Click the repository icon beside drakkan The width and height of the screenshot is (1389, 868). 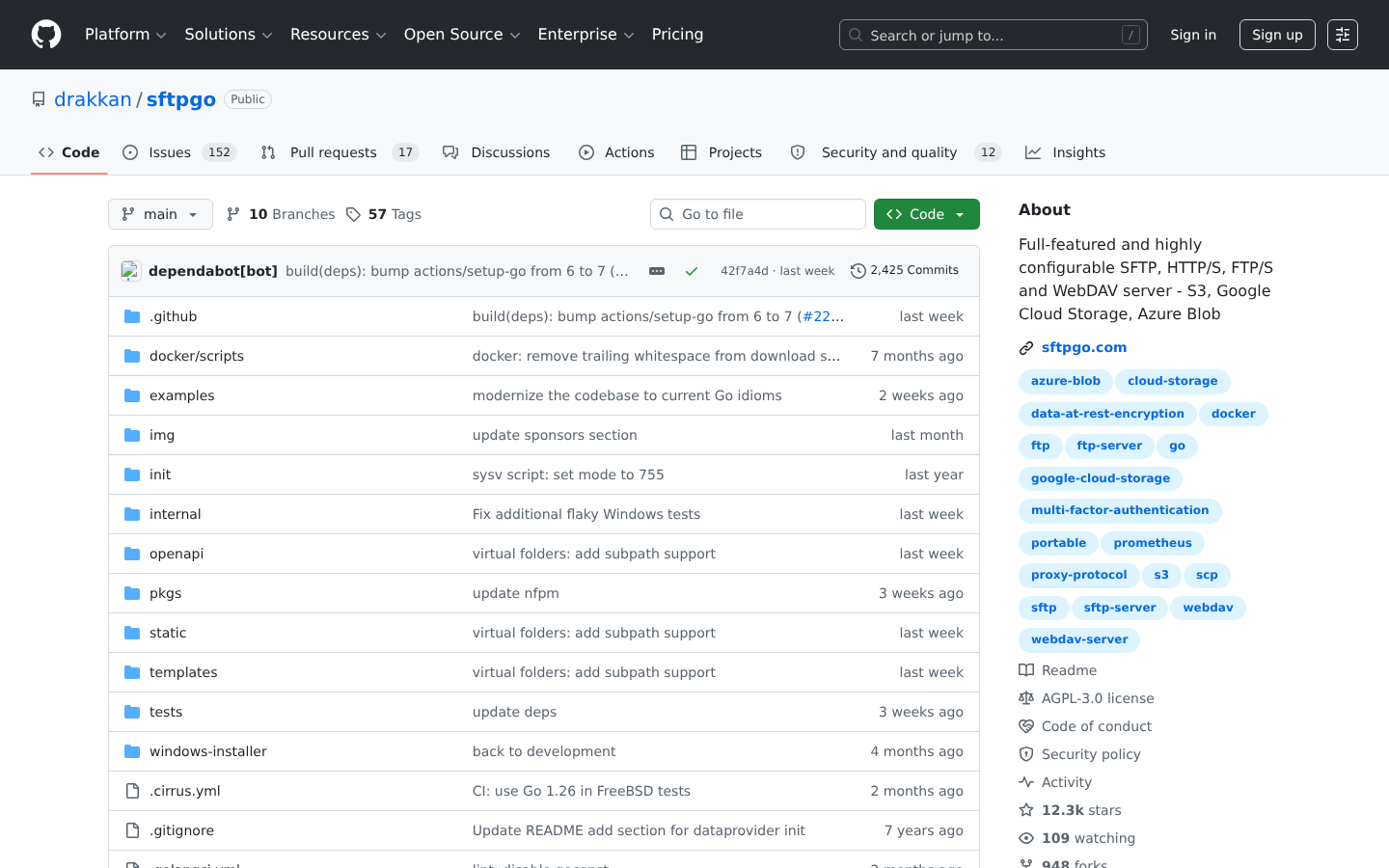[x=39, y=99]
